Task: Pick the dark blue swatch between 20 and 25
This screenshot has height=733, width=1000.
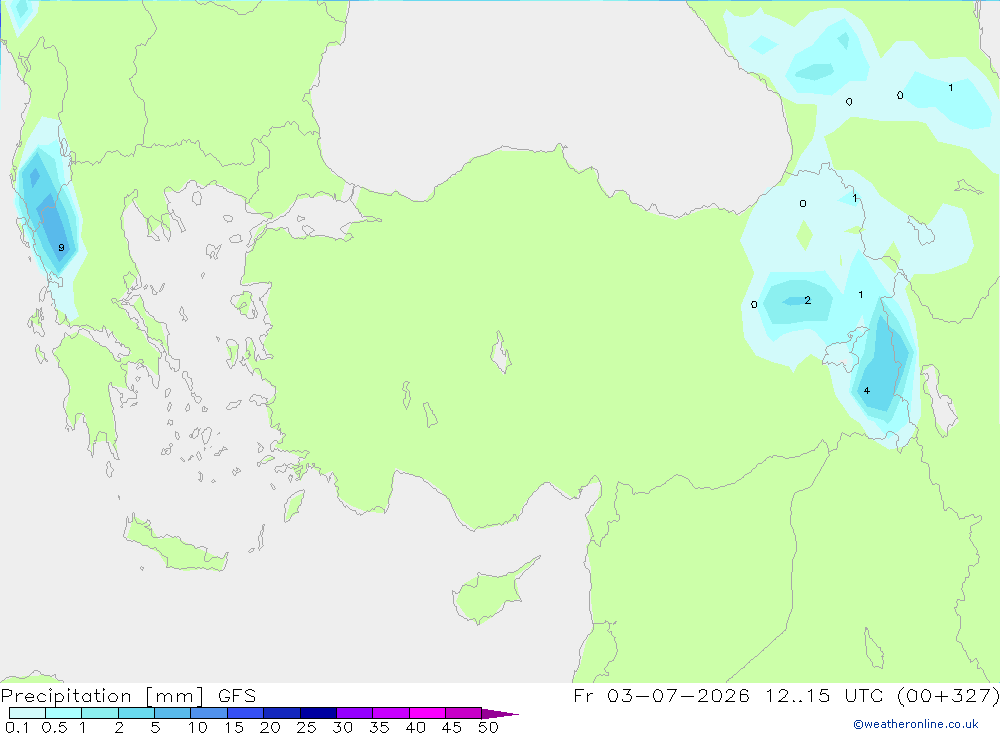Action: (282, 713)
